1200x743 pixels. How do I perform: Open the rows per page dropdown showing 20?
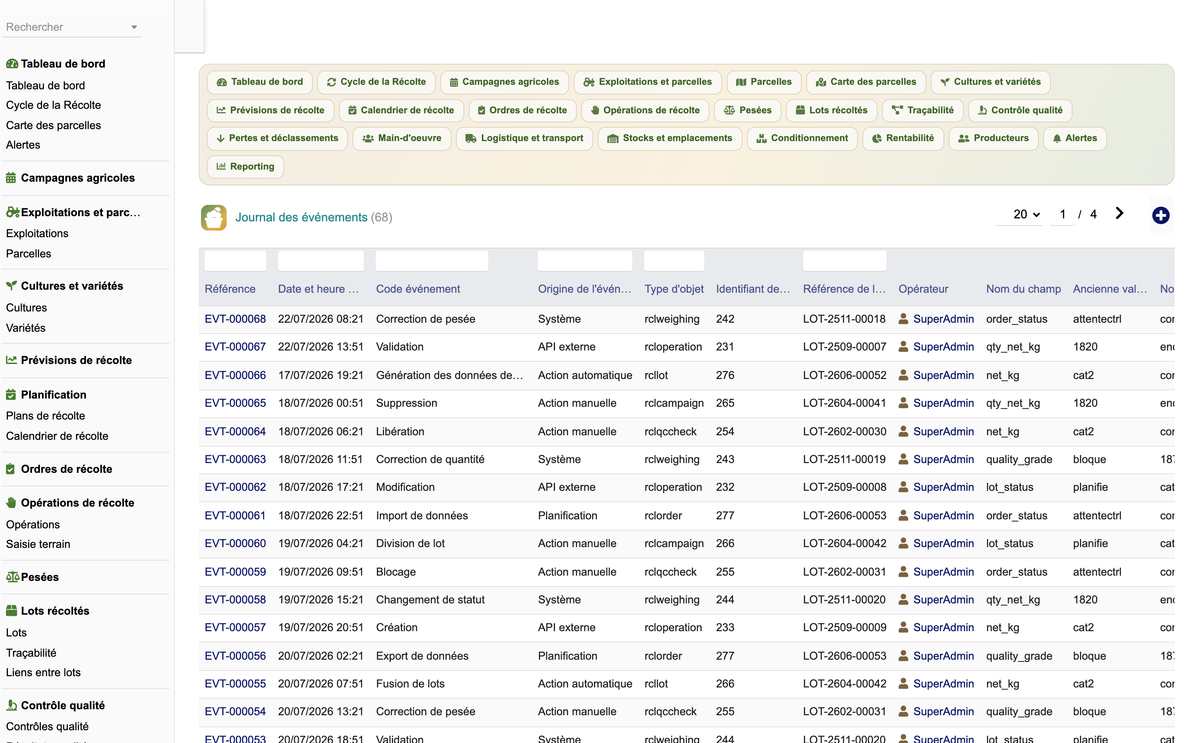point(1020,215)
